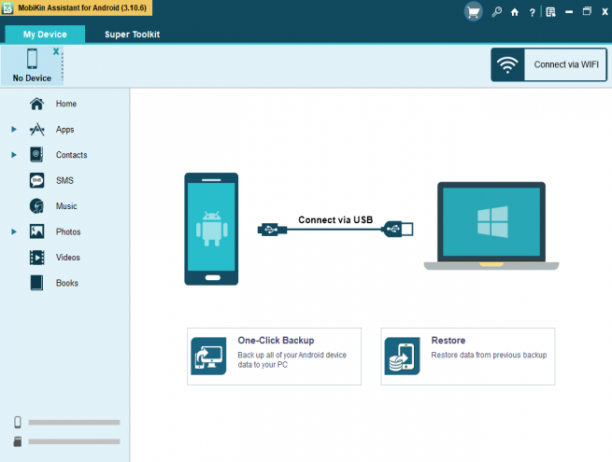Click the Connect via USB label
The image size is (612, 462).
click(335, 220)
